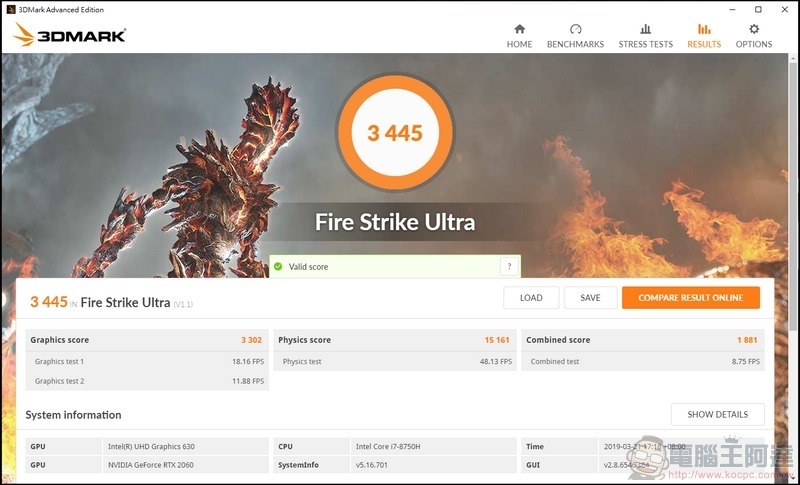Expand system info with SHOW DETAILS
This screenshot has width=800, height=485.
717,414
